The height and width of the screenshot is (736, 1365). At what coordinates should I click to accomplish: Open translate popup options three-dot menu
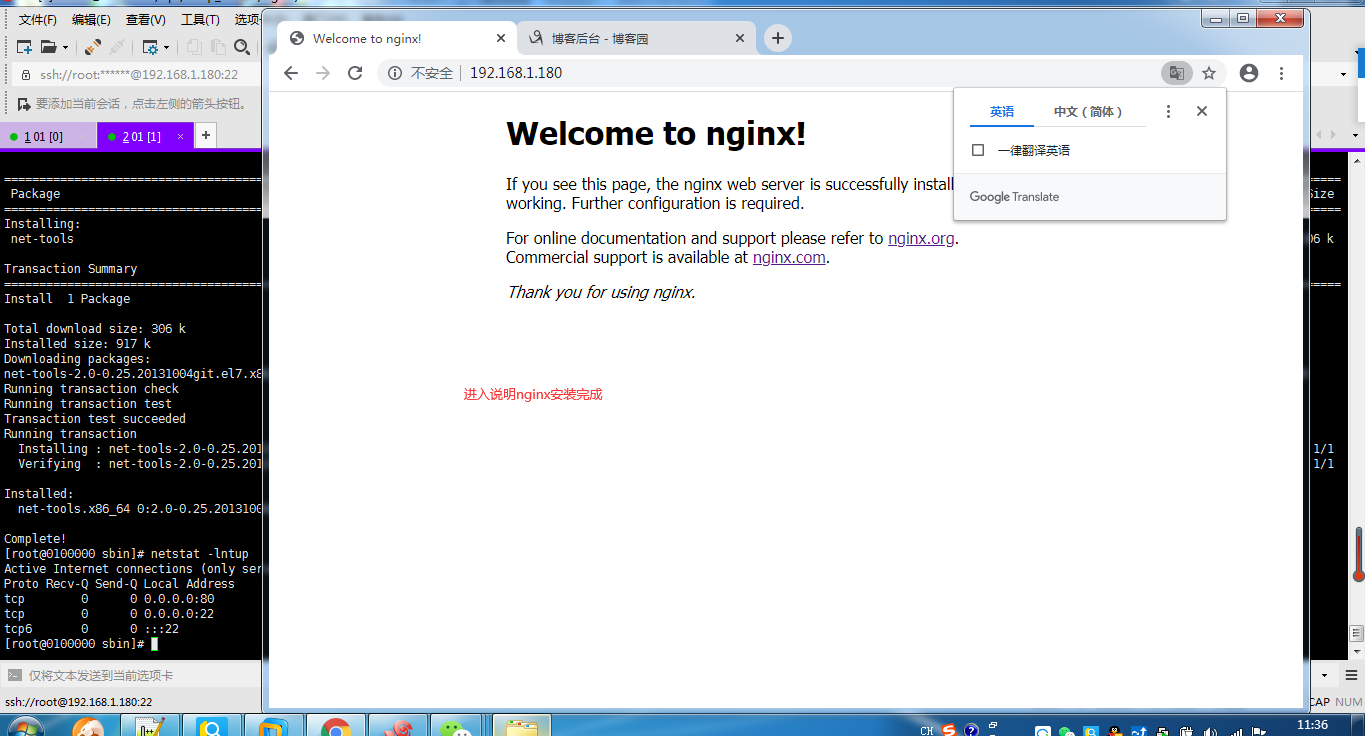coord(1168,112)
